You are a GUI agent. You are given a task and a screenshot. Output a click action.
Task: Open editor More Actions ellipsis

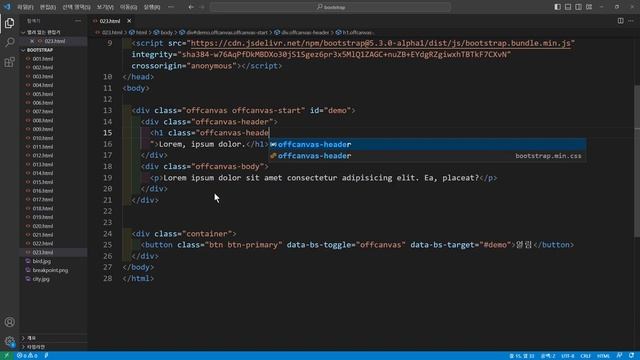coord(631,21)
